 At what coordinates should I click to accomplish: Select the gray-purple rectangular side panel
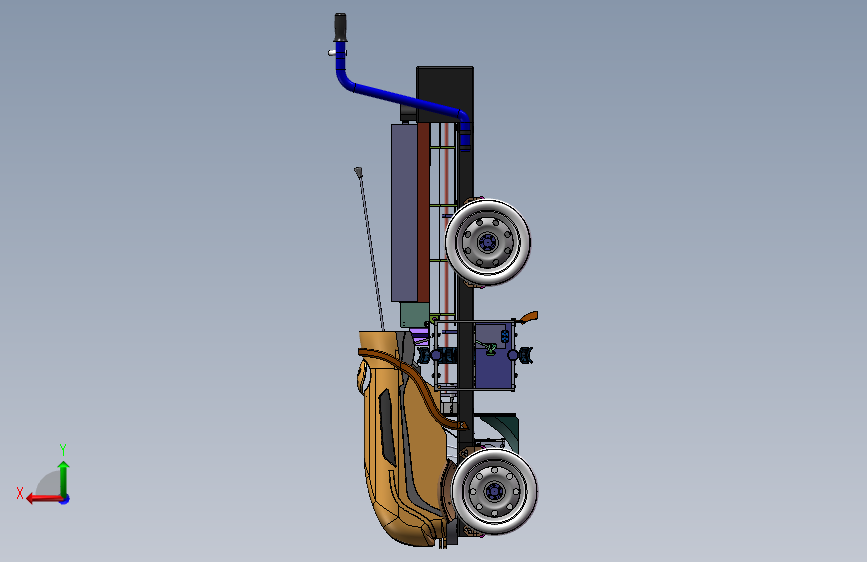coord(404,213)
